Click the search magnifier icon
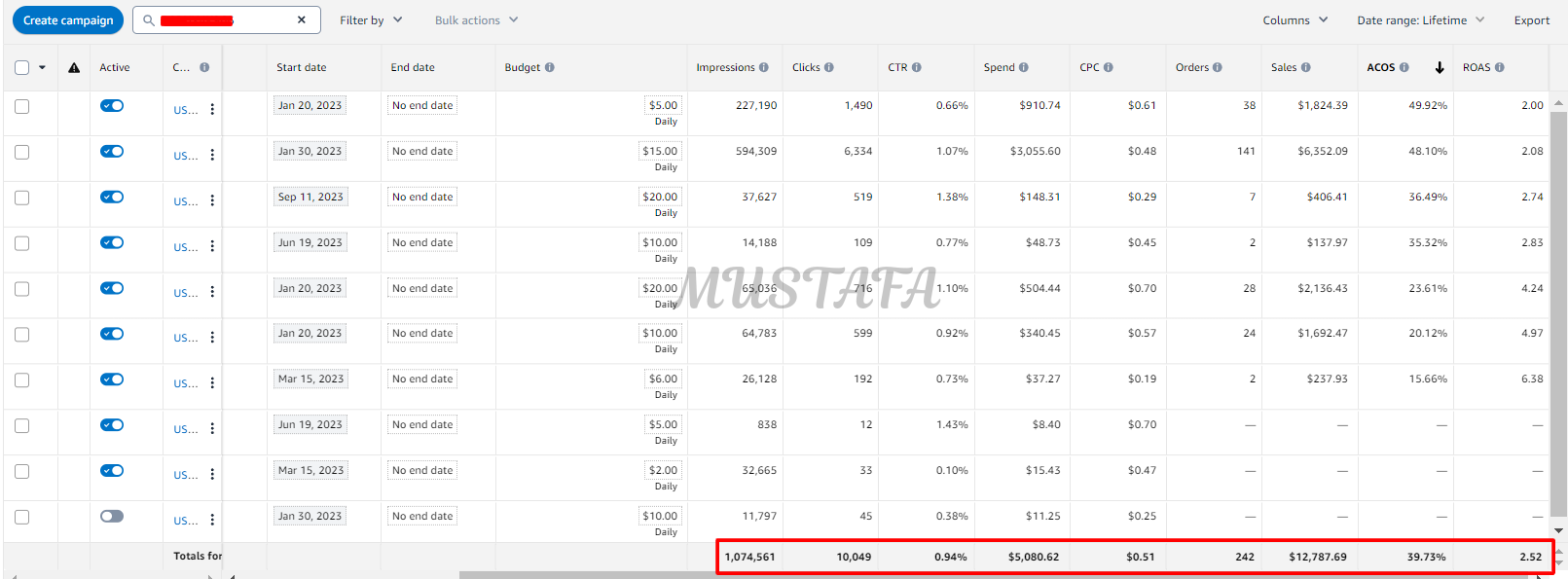This screenshot has width=1568, height=579. tap(149, 20)
